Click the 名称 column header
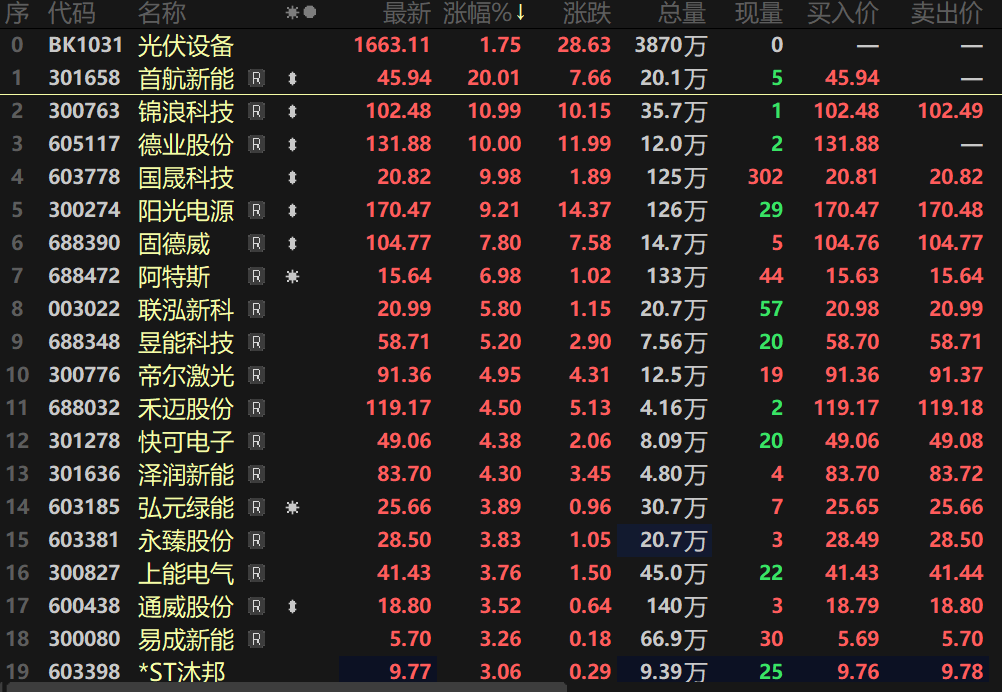This screenshot has width=1002, height=692. click(162, 13)
